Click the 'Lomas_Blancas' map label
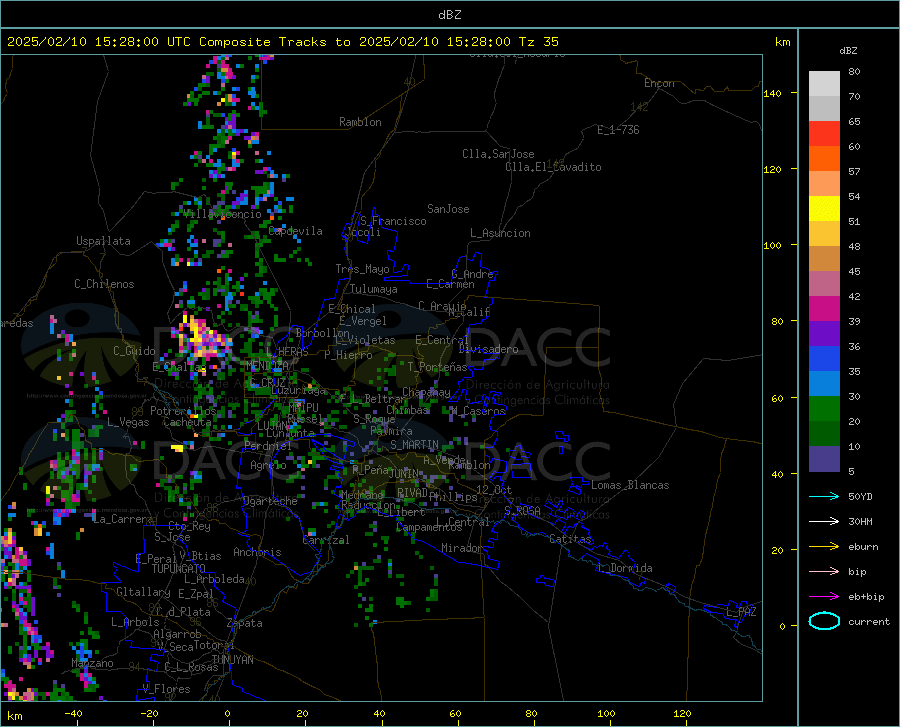The image size is (900, 727). pos(630,485)
